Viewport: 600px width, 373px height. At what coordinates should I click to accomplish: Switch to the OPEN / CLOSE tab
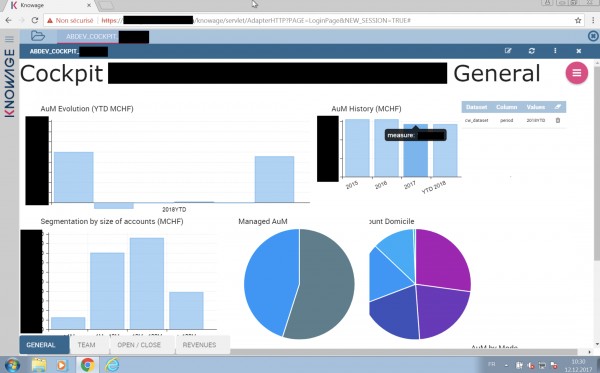click(139, 345)
